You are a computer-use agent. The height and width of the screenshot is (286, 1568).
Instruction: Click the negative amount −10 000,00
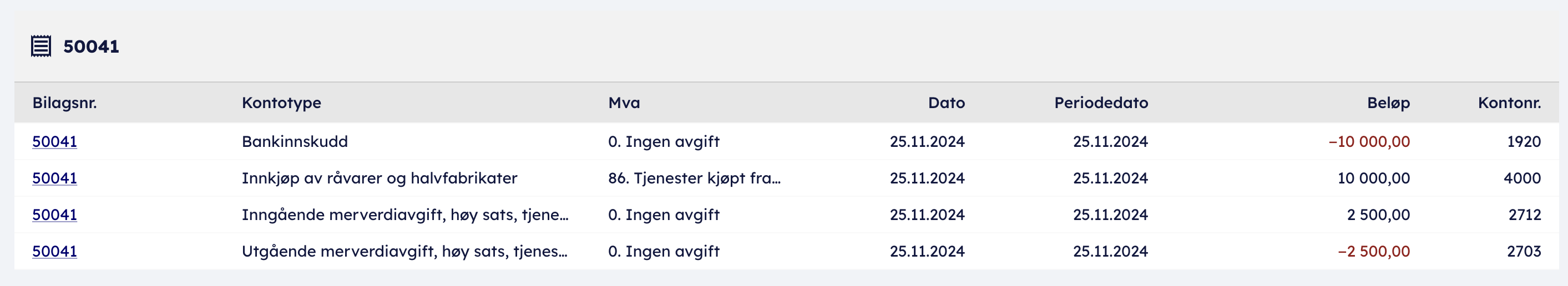click(x=1368, y=142)
